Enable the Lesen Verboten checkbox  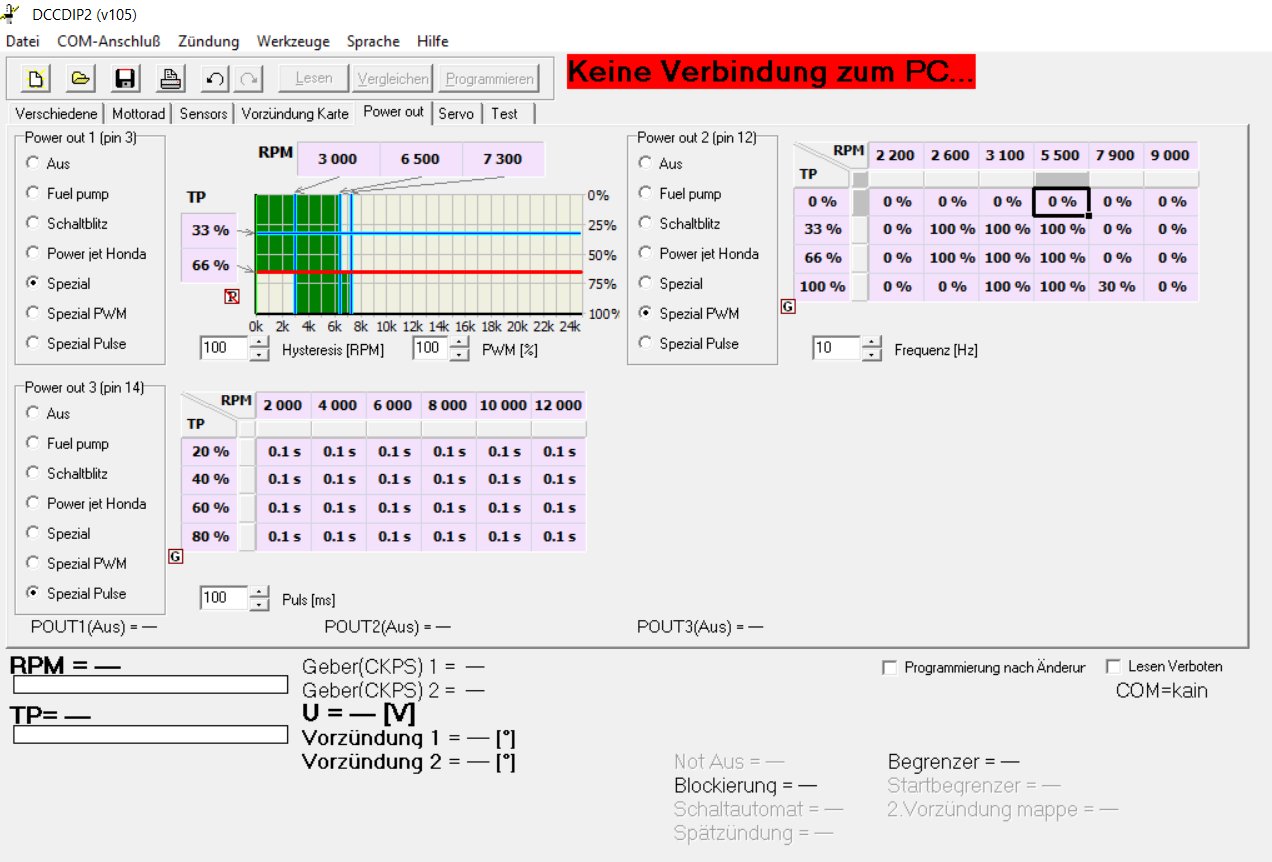pos(1114,667)
